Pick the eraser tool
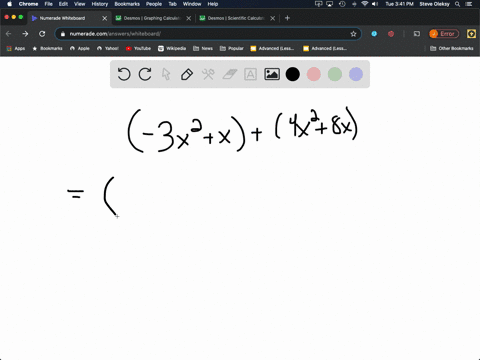 pos(229,74)
